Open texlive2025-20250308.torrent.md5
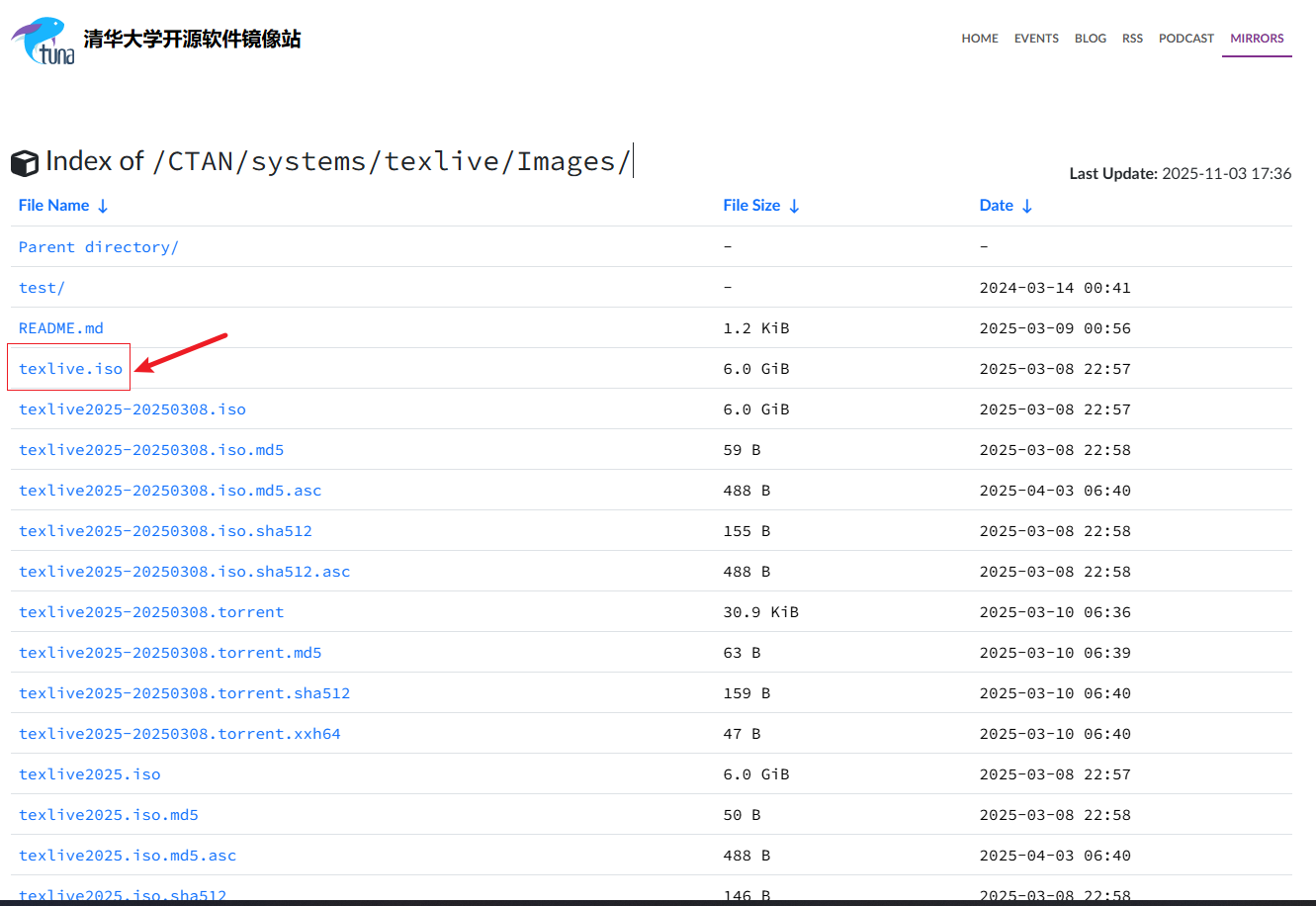Viewport: 1316px width, 906px height. (x=170, y=653)
